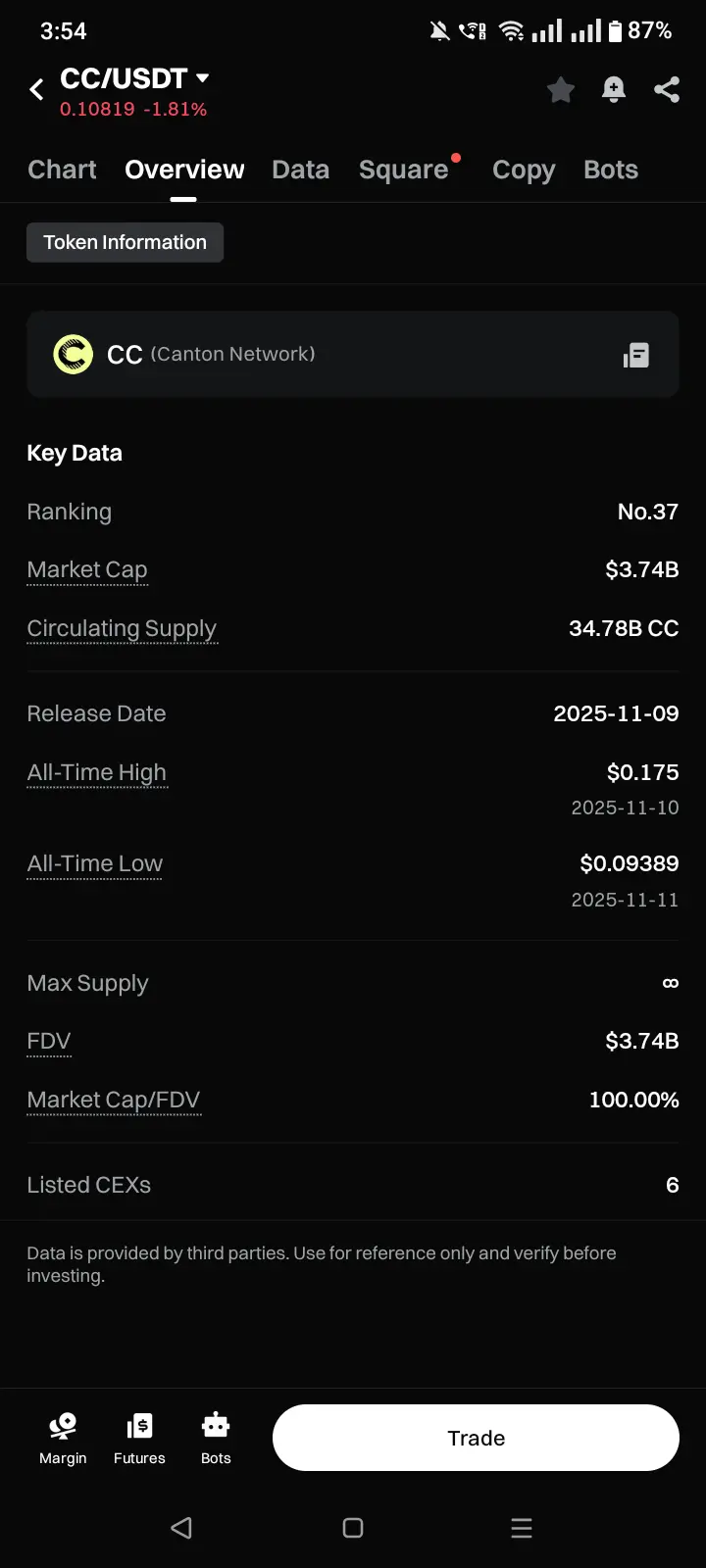Tap the Circulating Supply term explanation
Screen dimensions: 706x1568
[122, 628]
